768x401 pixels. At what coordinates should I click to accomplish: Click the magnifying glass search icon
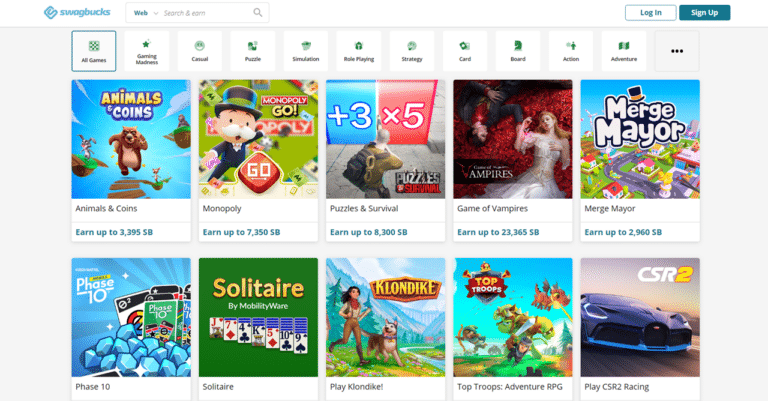258,13
